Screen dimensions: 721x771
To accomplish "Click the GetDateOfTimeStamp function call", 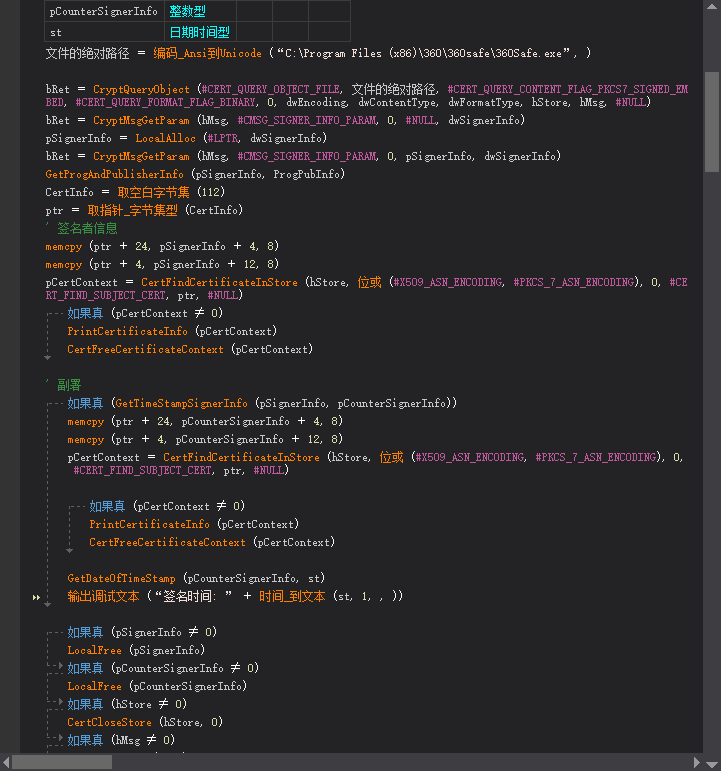I will pos(121,578).
